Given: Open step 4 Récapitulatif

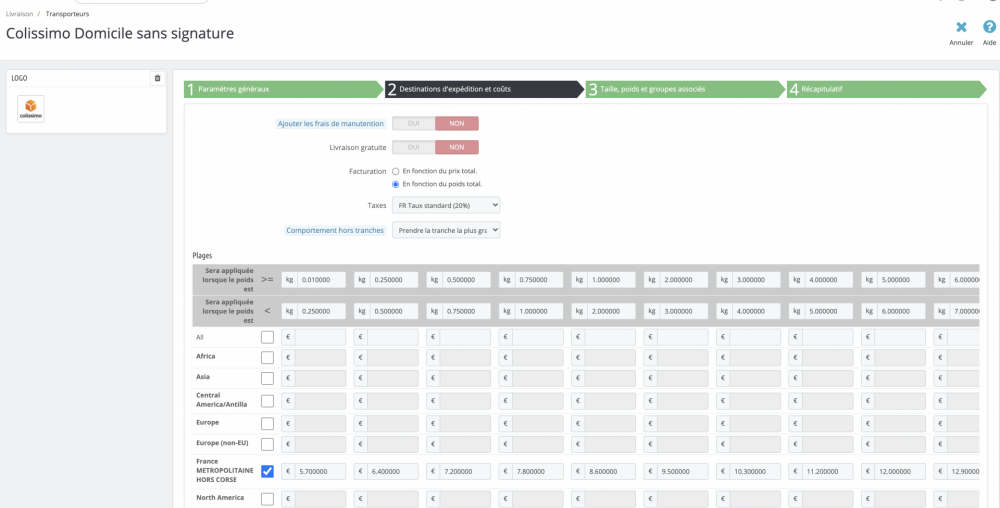Looking at the screenshot, I should [886, 89].
